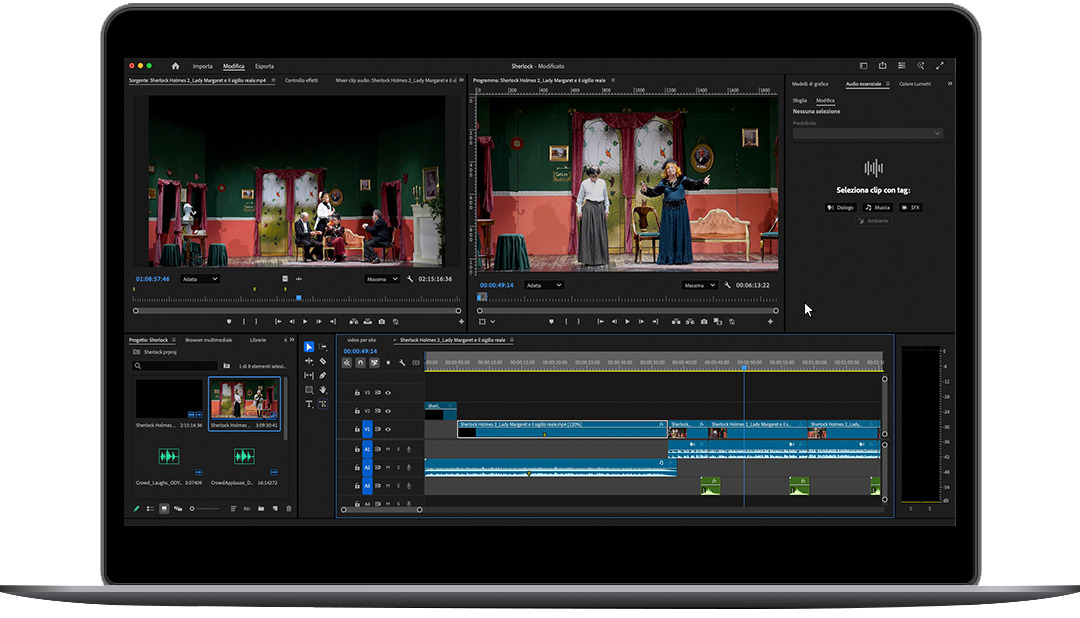
Task: Toggle Project panel icon view
Action: coord(164,508)
